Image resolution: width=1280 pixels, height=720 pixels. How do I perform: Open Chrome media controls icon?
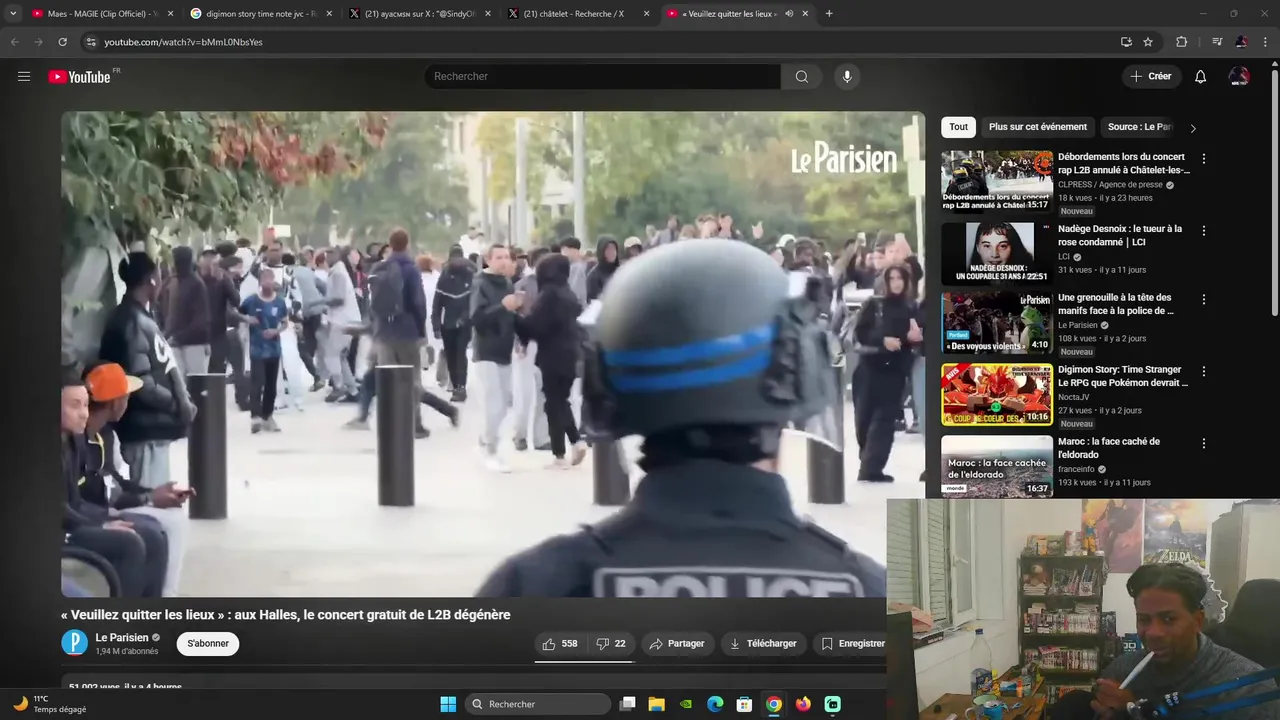coord(1217,42)
